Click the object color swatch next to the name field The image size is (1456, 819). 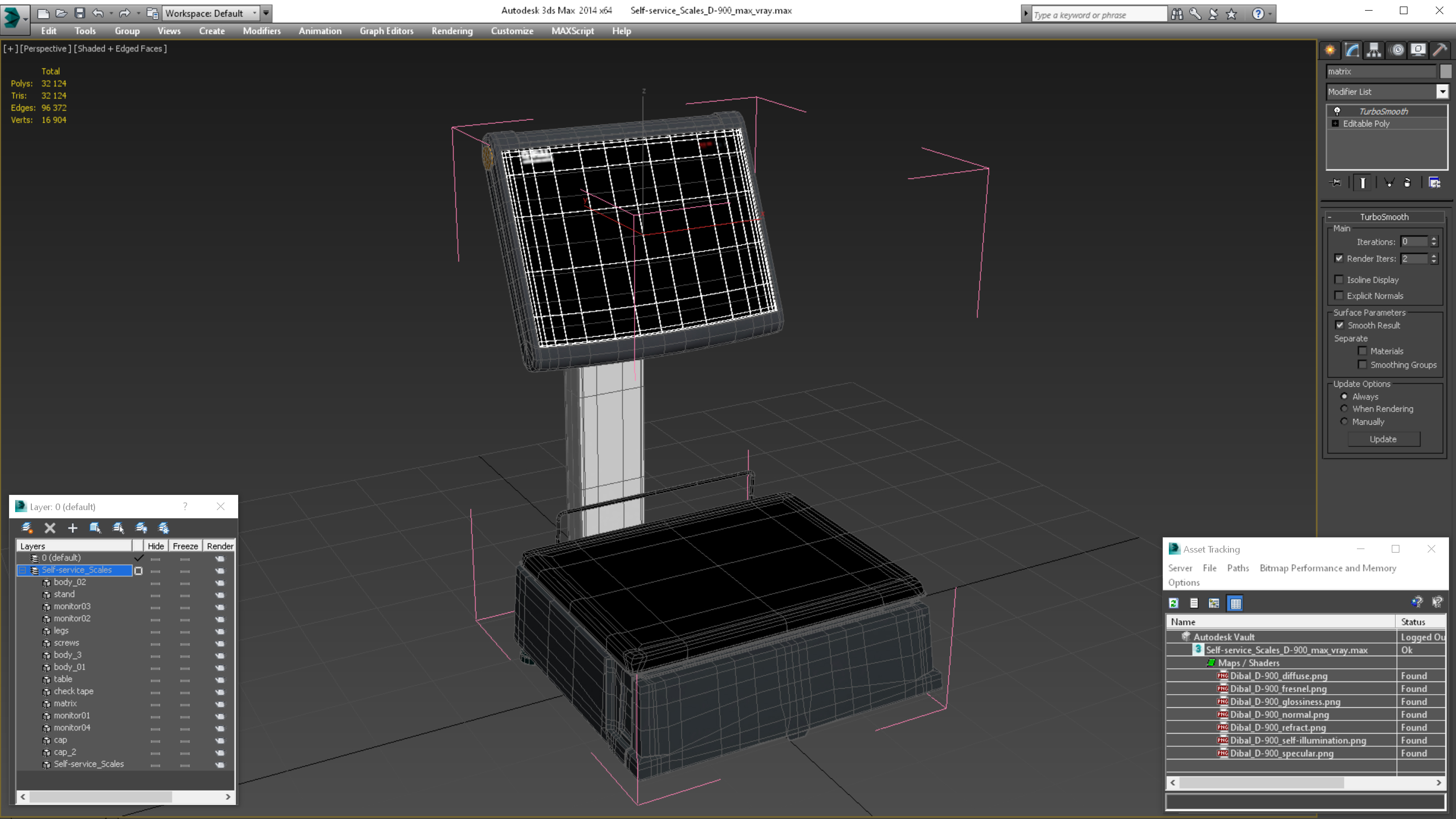click(x=1445, y=71)
